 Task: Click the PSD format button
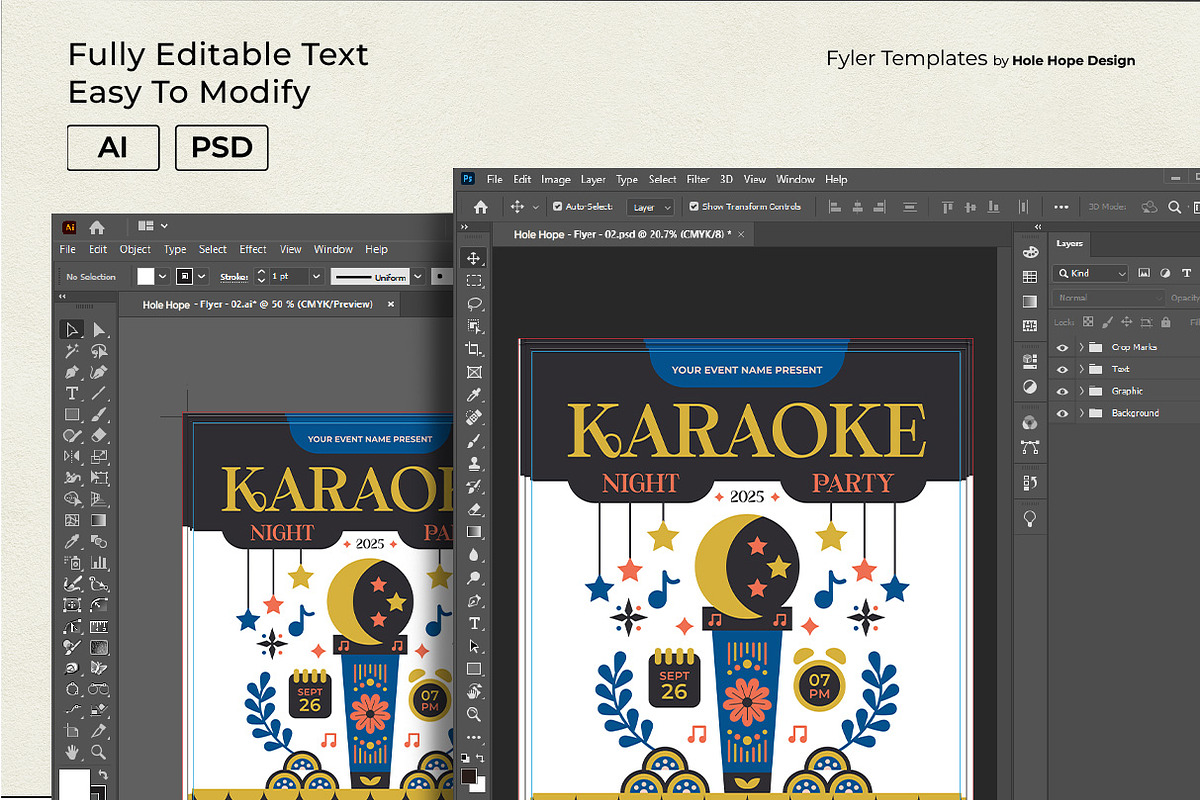pyautogui.click(x=222, y=148)
